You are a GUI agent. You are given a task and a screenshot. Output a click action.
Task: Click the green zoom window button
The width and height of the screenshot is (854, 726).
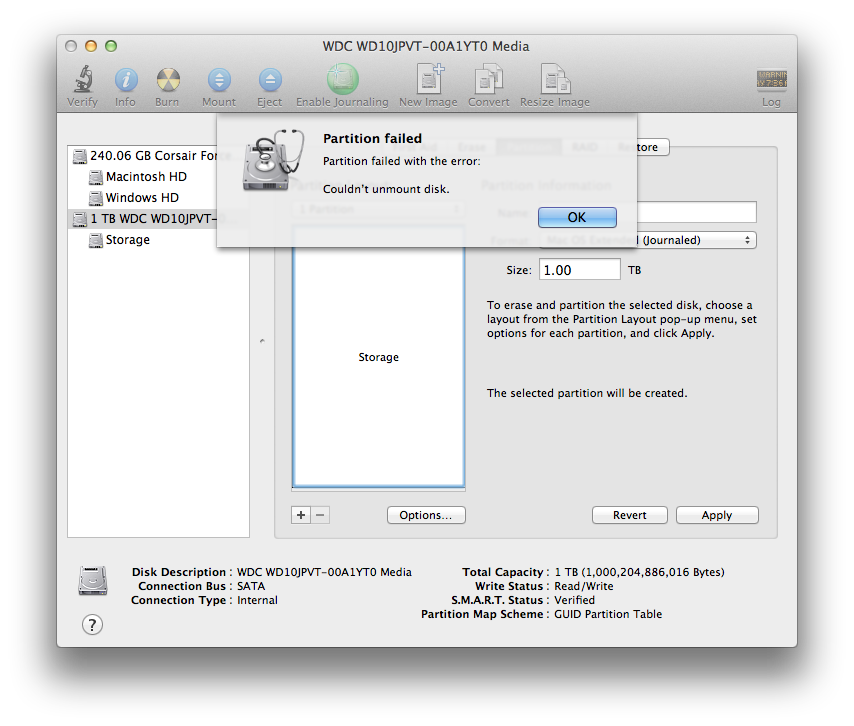(111, 46)
